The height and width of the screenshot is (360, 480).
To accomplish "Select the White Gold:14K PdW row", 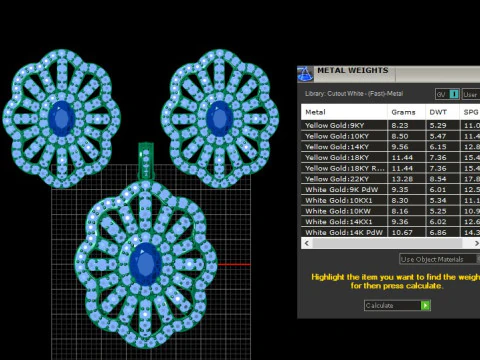I will 390,232.
